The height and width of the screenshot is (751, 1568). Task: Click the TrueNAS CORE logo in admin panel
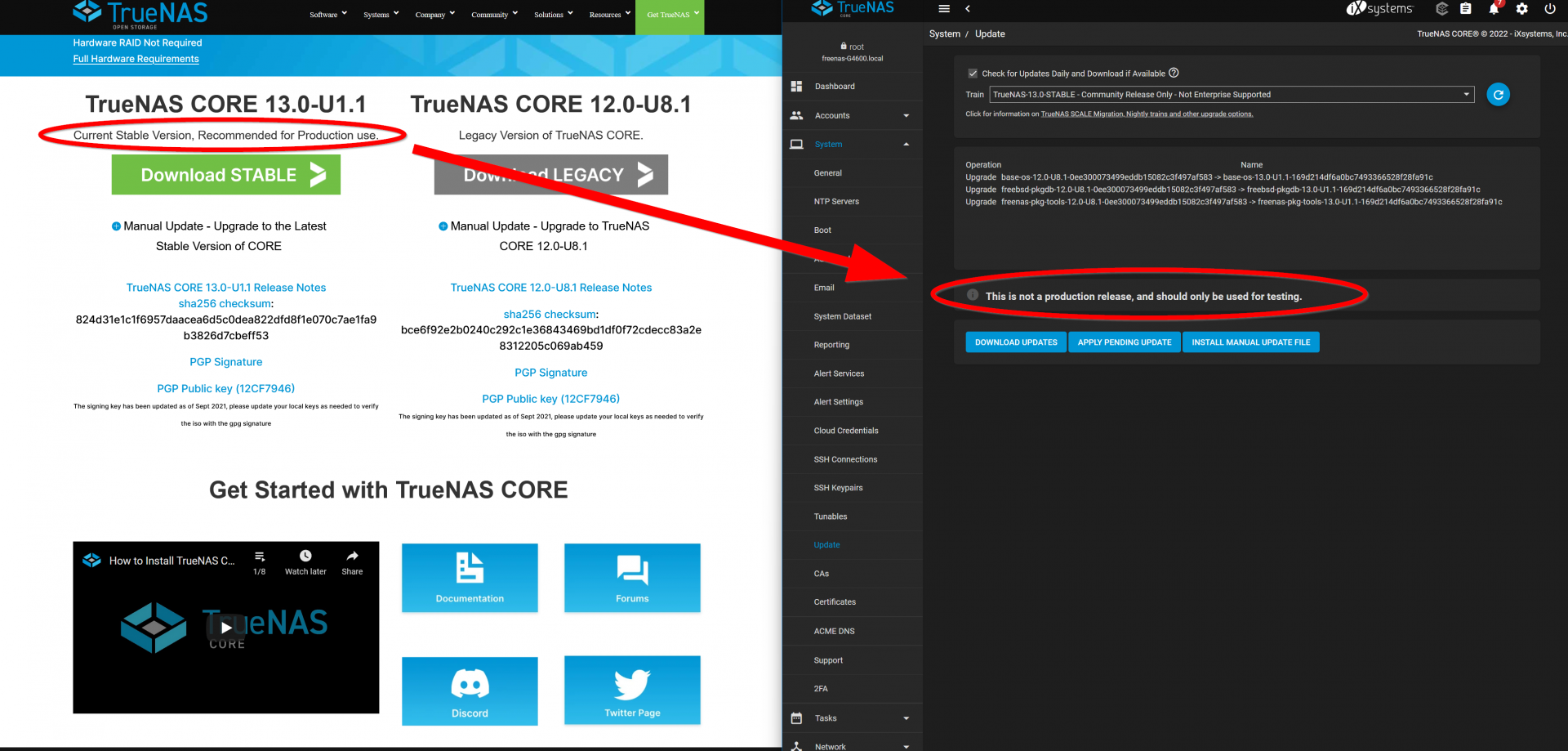(x=853, y=9)
